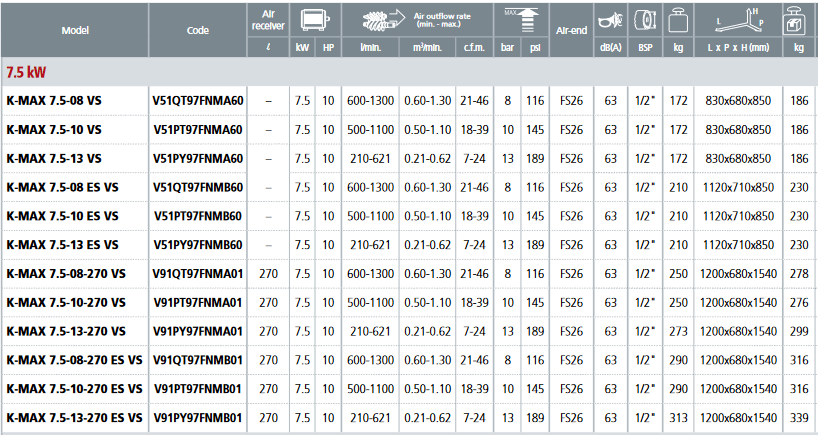
Task: Click the net weight icon above the first kg column
Action: [x=678, y=21]
